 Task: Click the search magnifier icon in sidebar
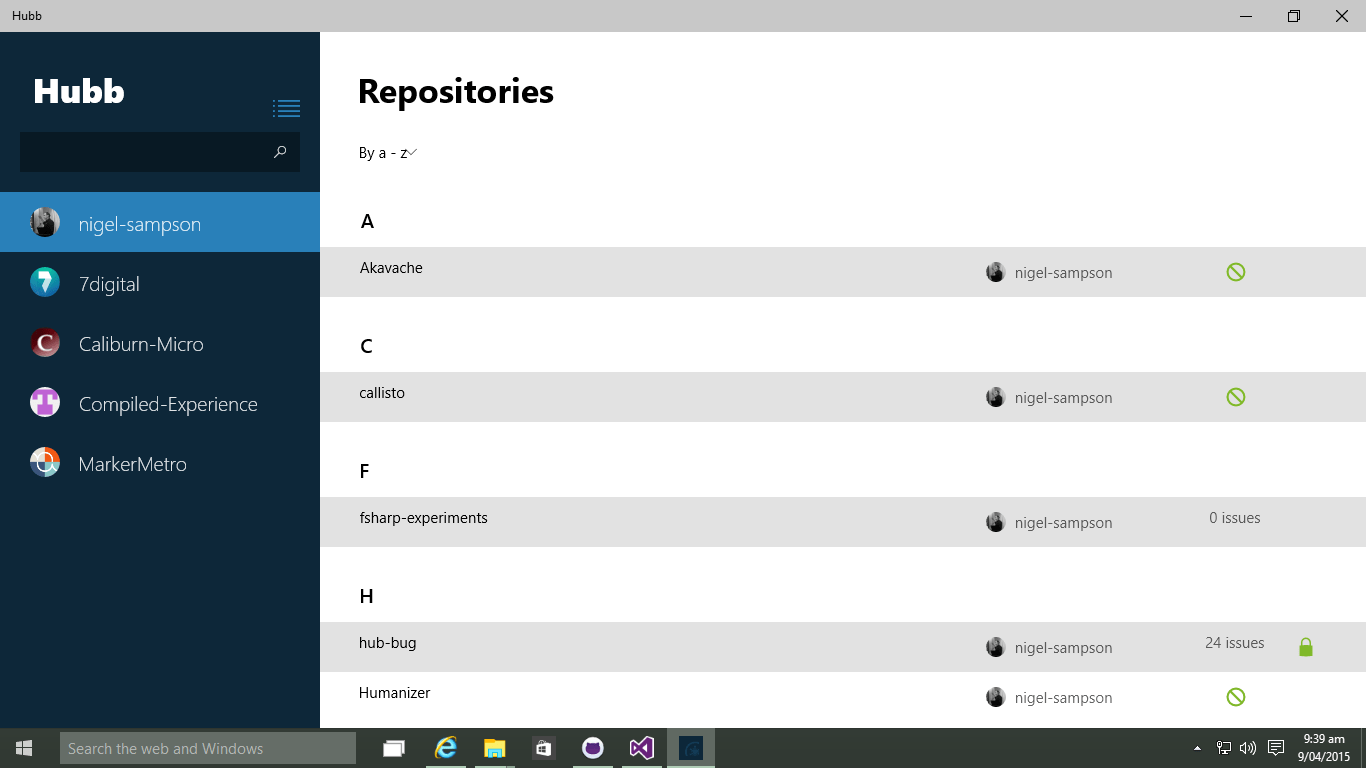[280, 152]
